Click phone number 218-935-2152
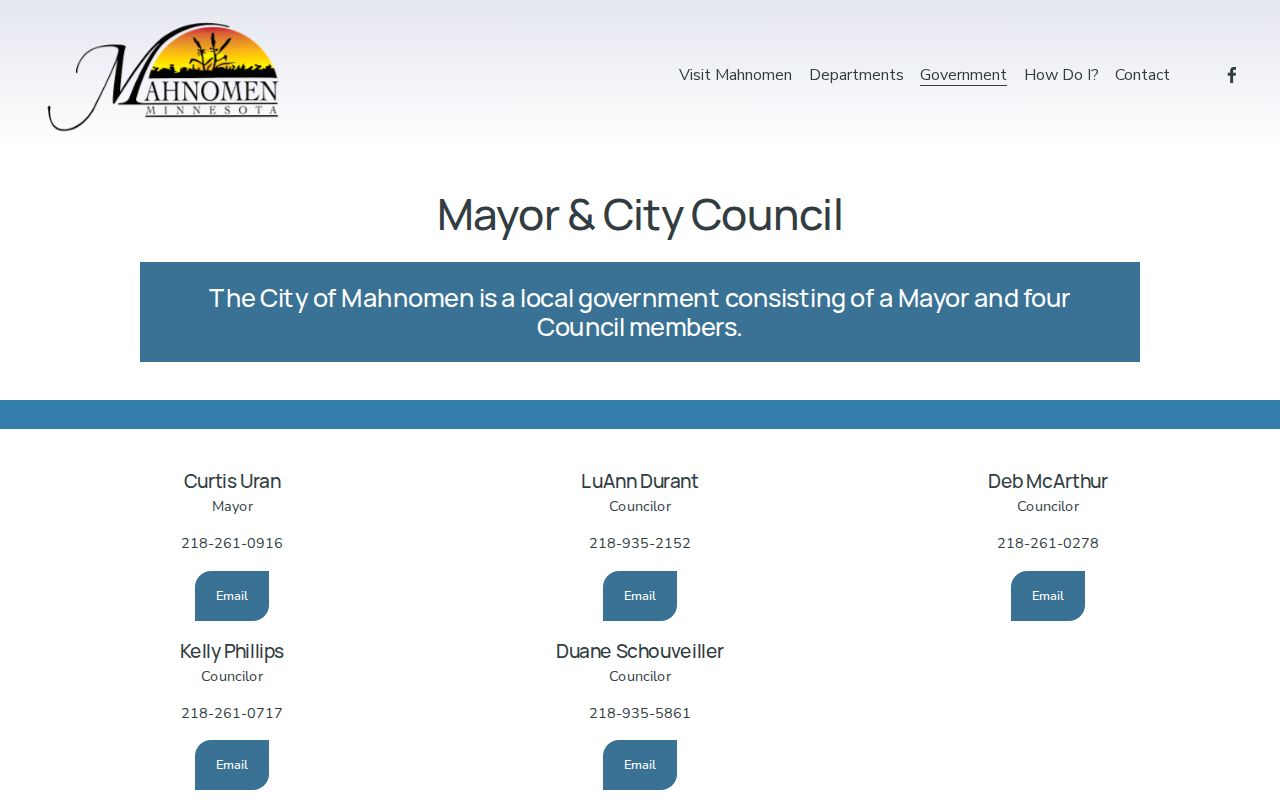This screenshot has height=800, width=1280. click(640, 544)
